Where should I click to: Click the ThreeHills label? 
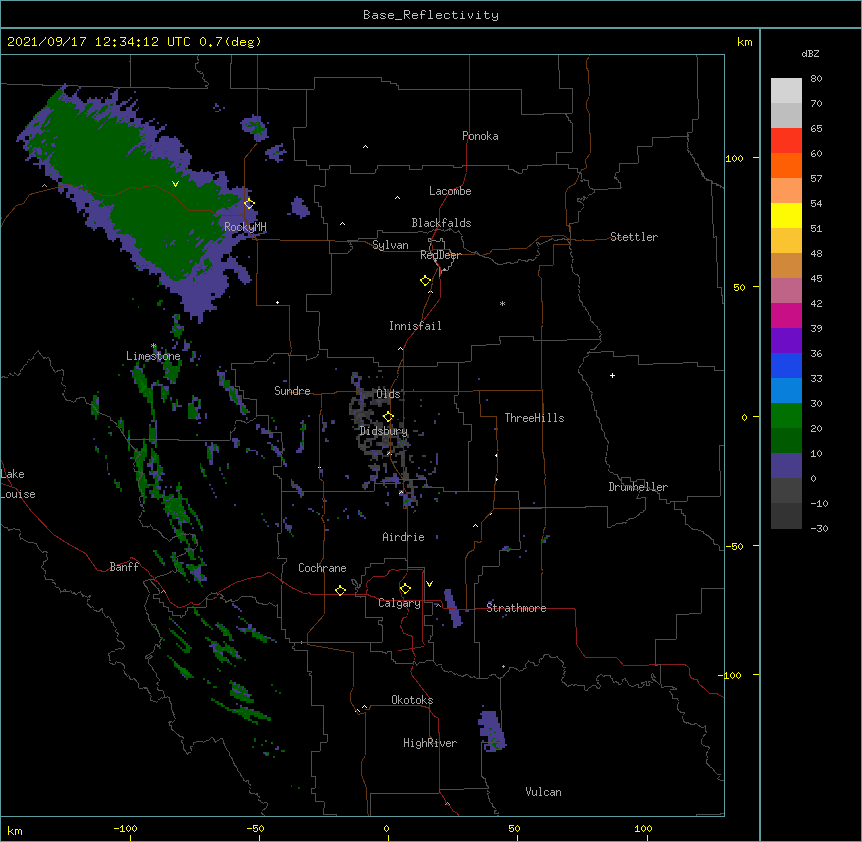[534, 418]
